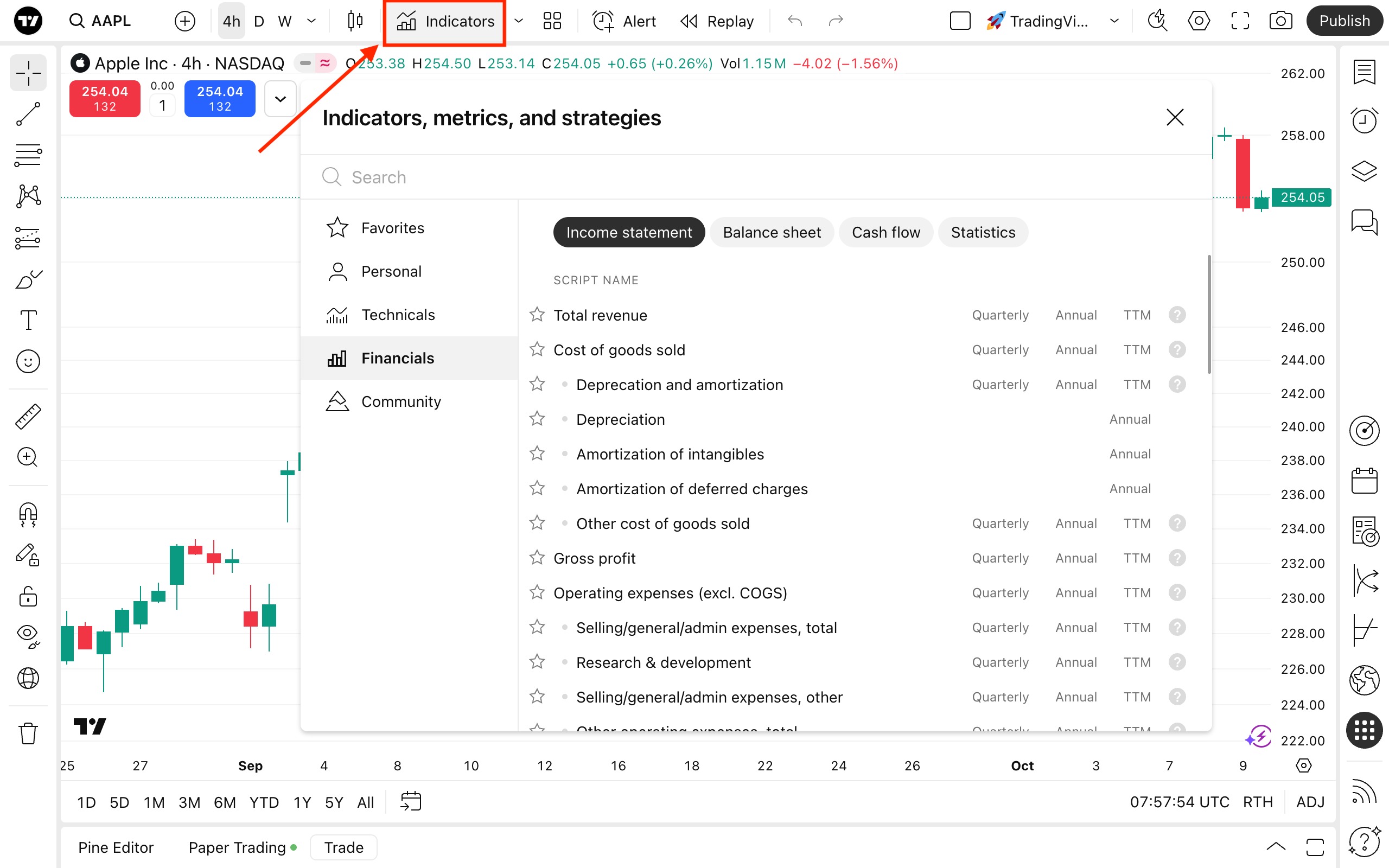
Task: Switch to the Balance sheet tab
Action: (772, 233)
